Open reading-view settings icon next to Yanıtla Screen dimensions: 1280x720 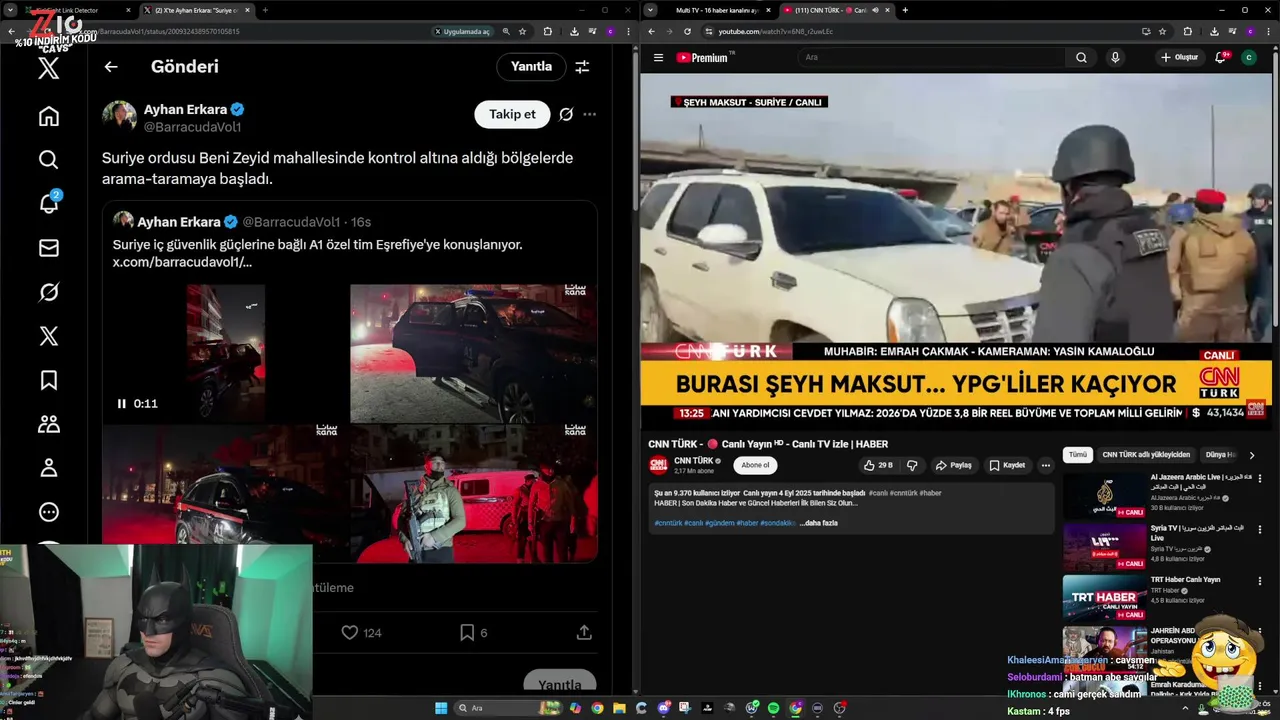582,67
